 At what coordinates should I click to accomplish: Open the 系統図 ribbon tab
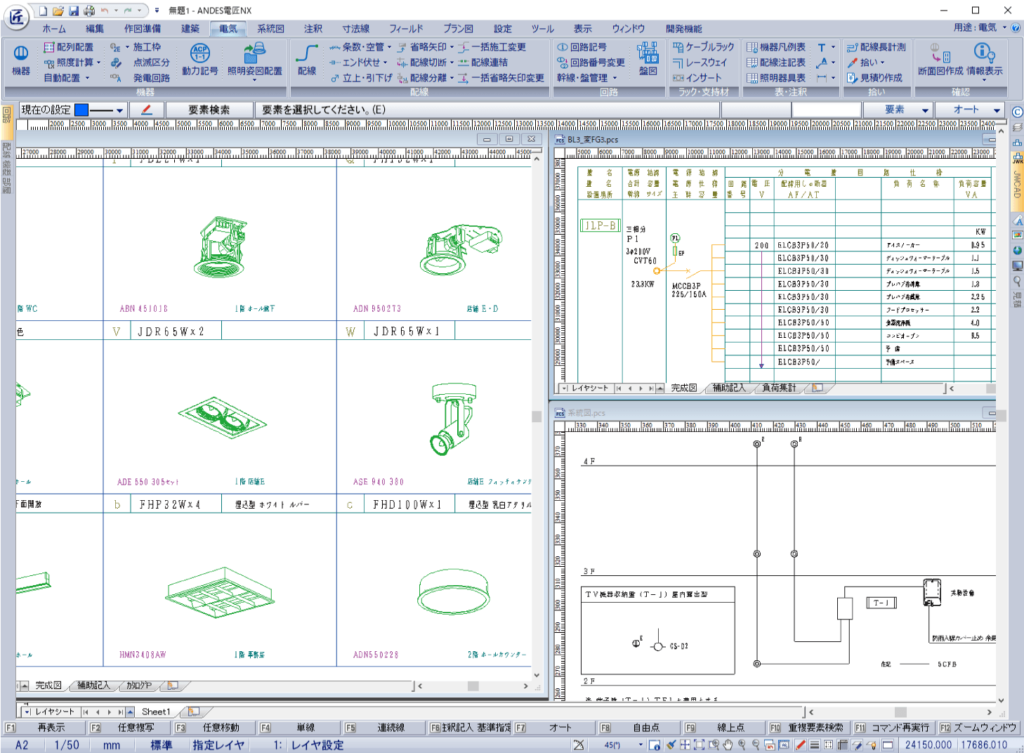(271, 29)
